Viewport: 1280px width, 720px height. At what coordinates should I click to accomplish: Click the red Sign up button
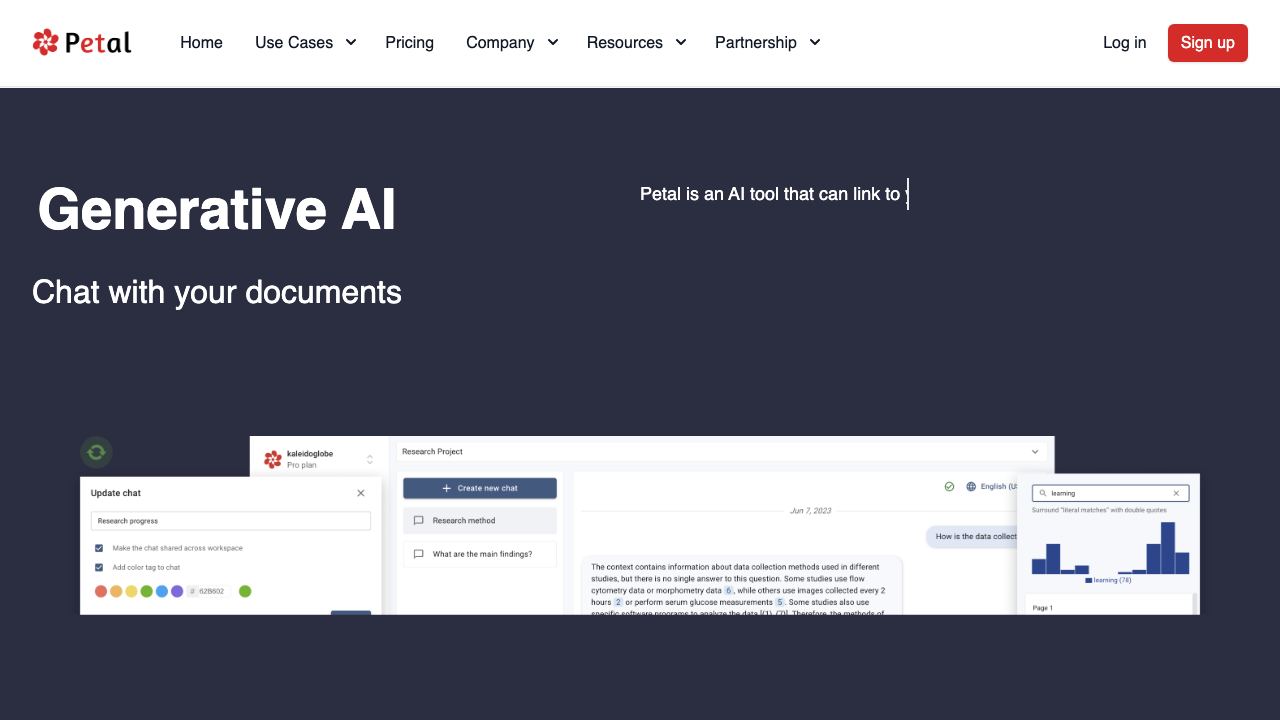click(1208, 43)
